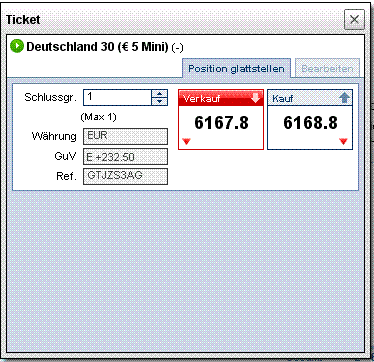This screenshot has height=362, width=374.
Task: Increase Schlussgr. with the up arrow
Action: click(x=160, y=94)
